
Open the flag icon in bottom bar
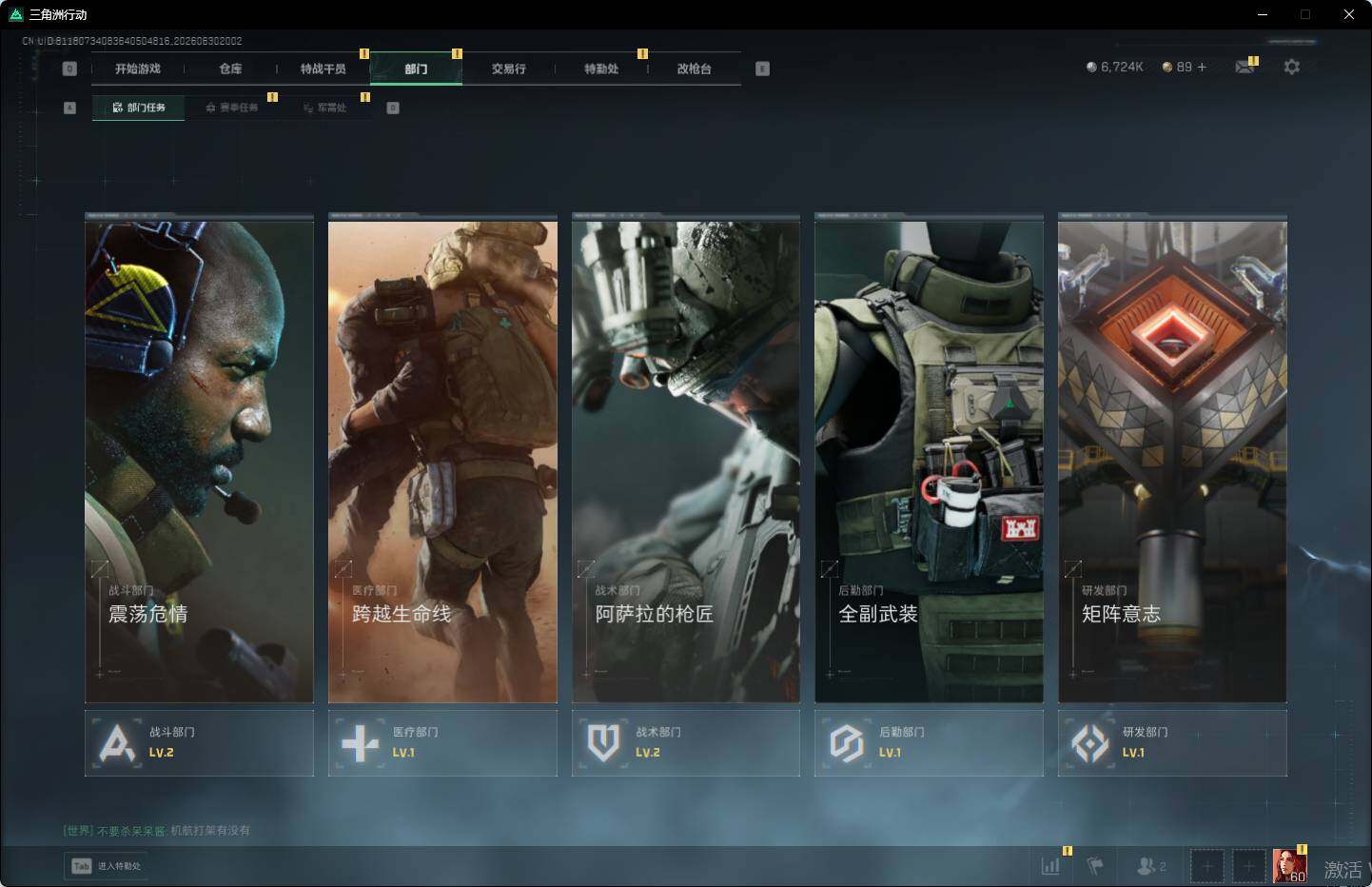pyautogui.click(x=1095, y=866)
